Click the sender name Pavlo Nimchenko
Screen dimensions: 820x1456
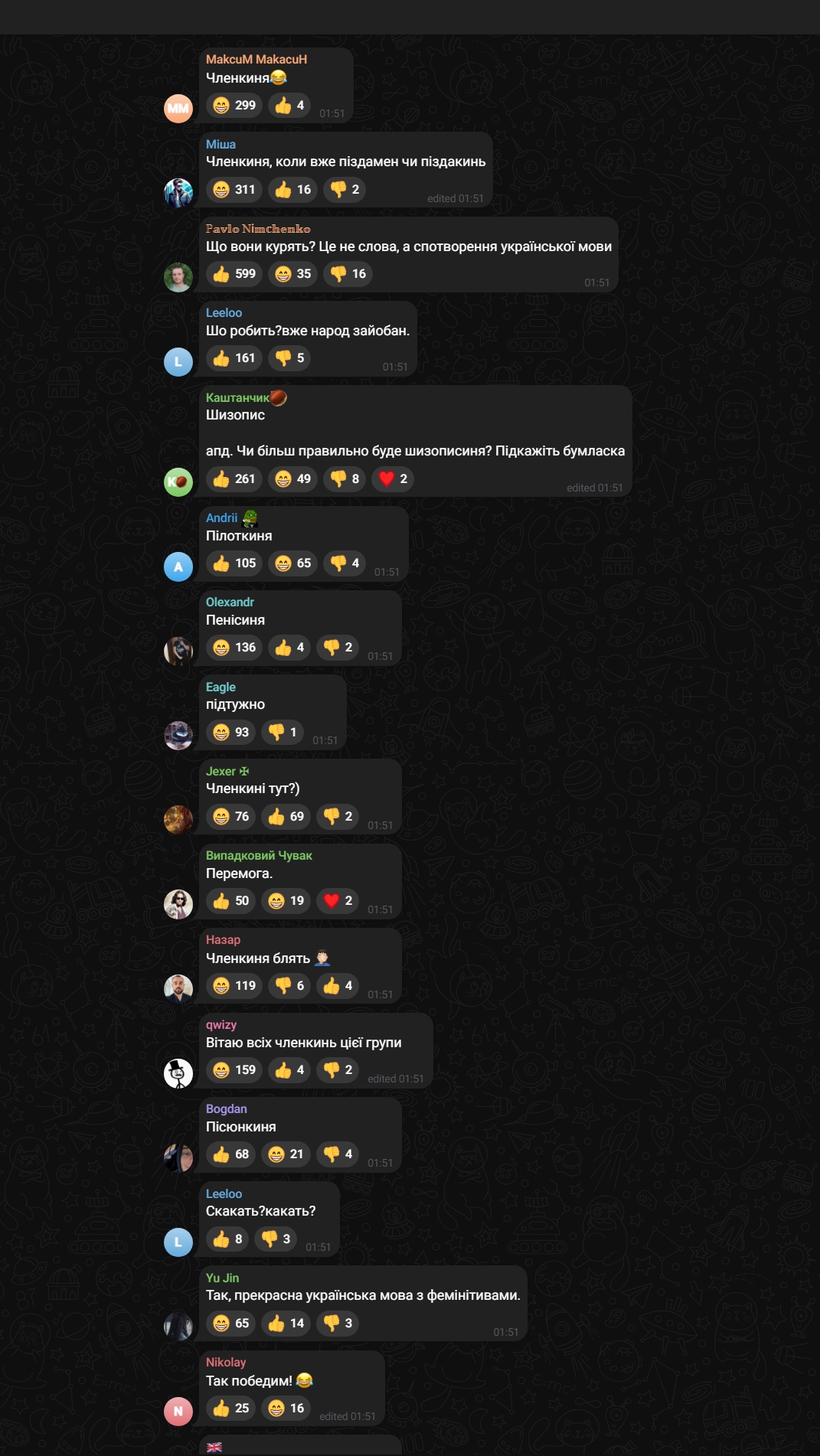[258, 229]
